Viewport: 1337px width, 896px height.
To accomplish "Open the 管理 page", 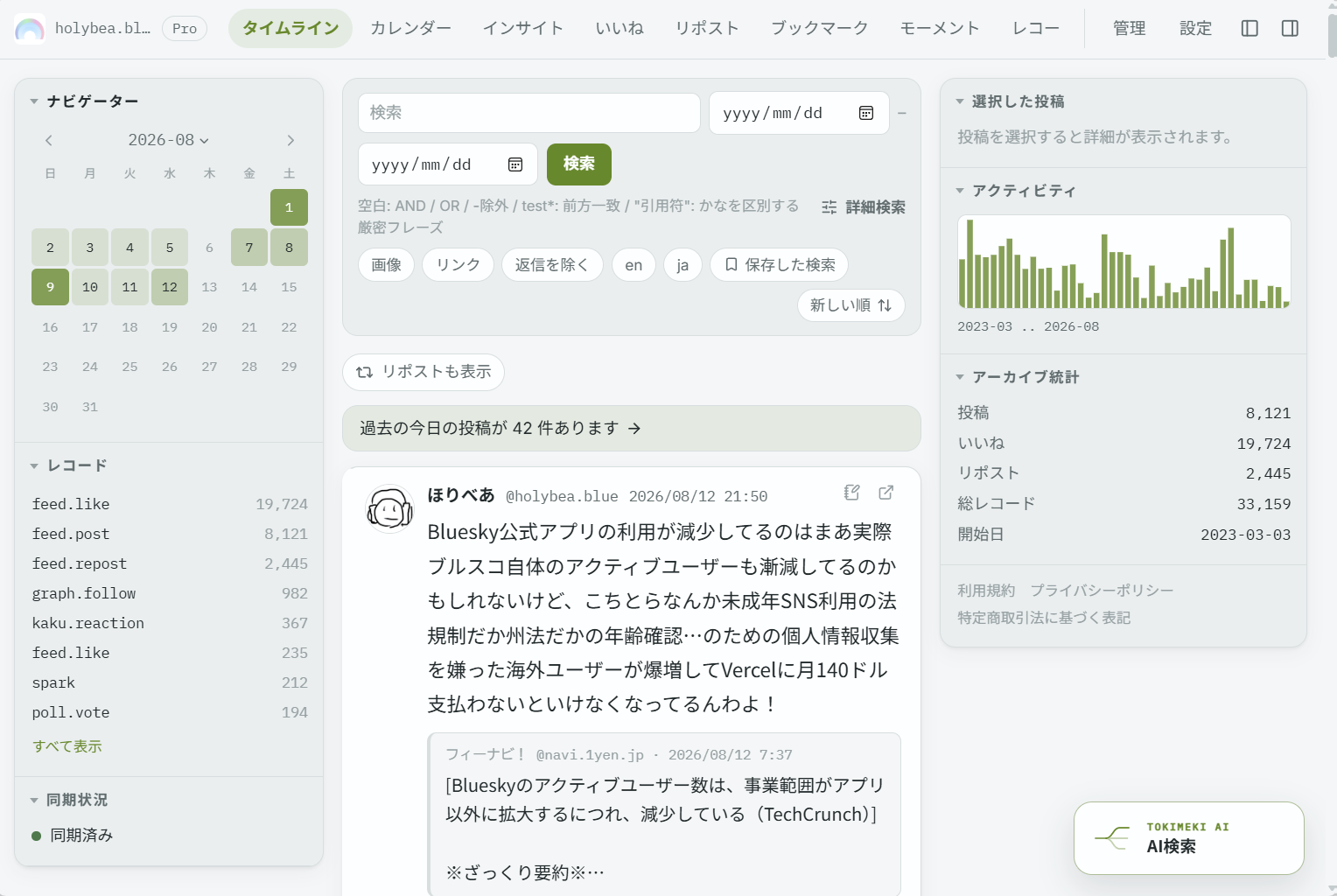I will (1129, 28).
